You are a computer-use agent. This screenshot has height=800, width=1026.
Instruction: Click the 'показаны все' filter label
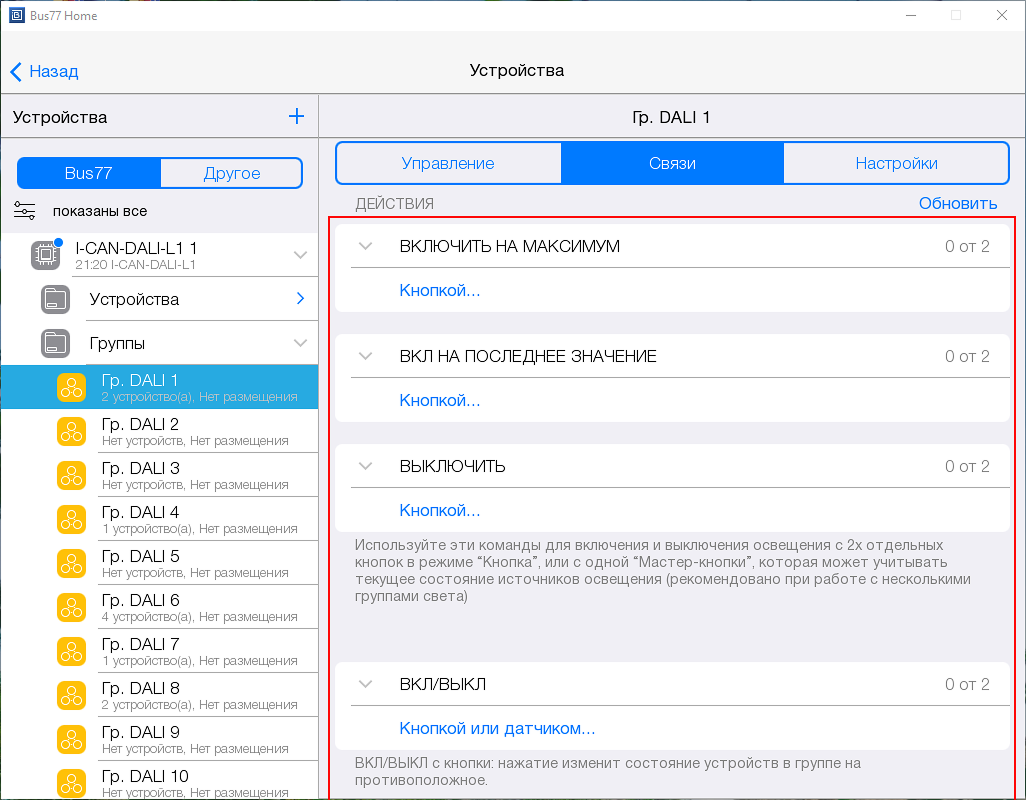pos(99,211)
